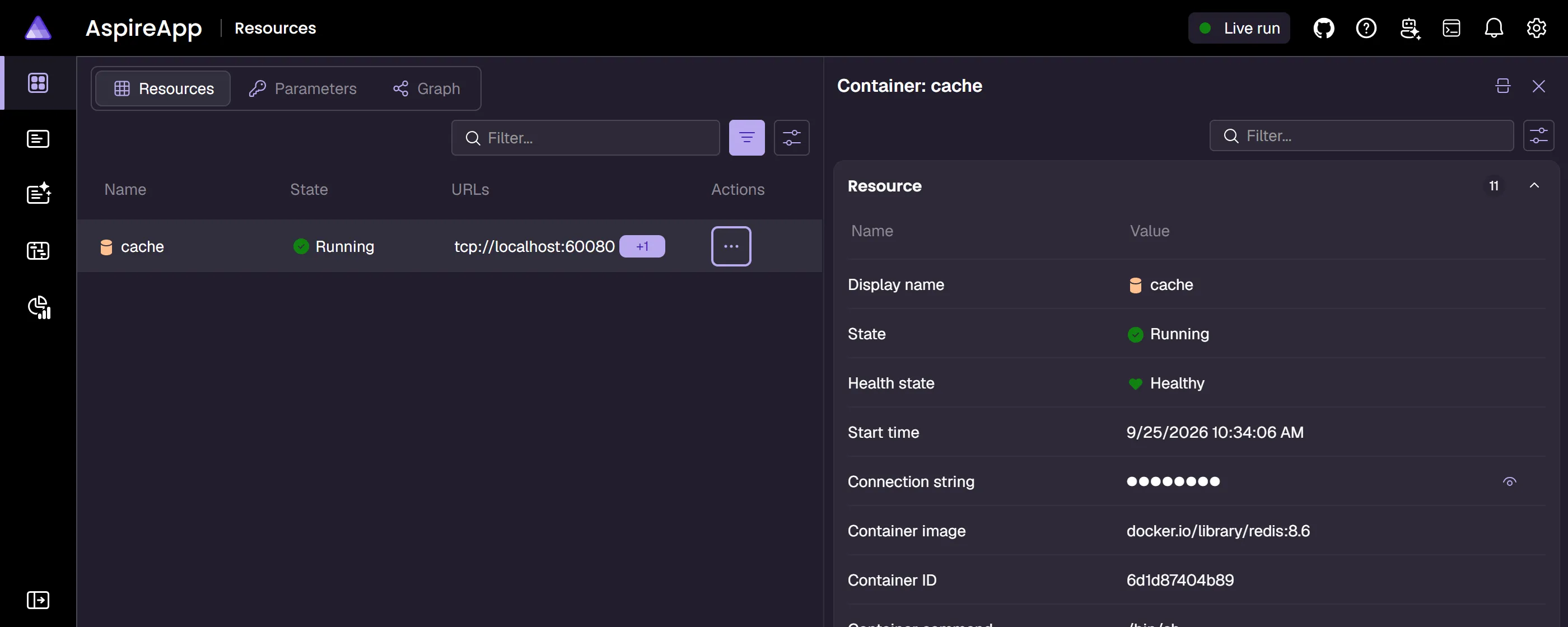Open Structured logs sparkle icon in sidebar

[39, 194]
